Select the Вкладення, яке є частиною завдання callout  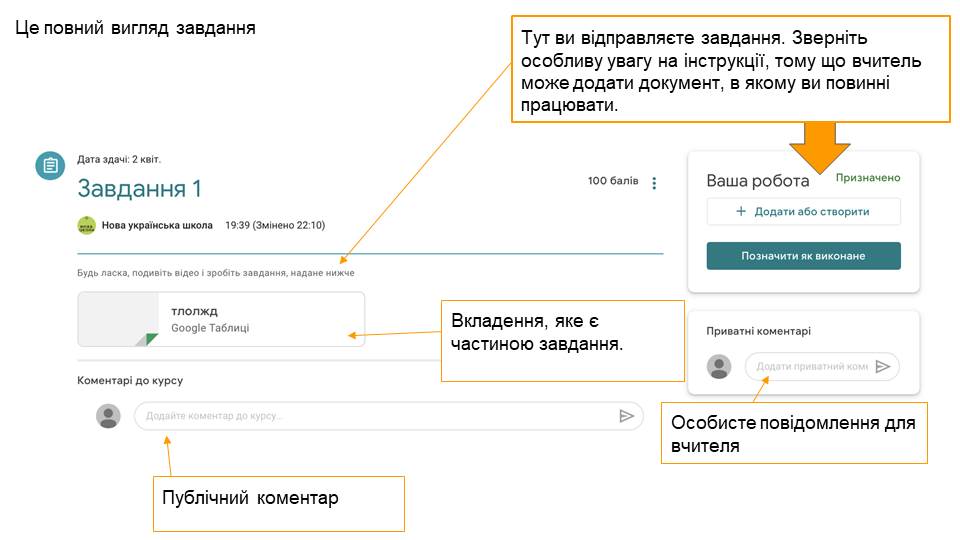pyautogui.click(x=562, y=340)
